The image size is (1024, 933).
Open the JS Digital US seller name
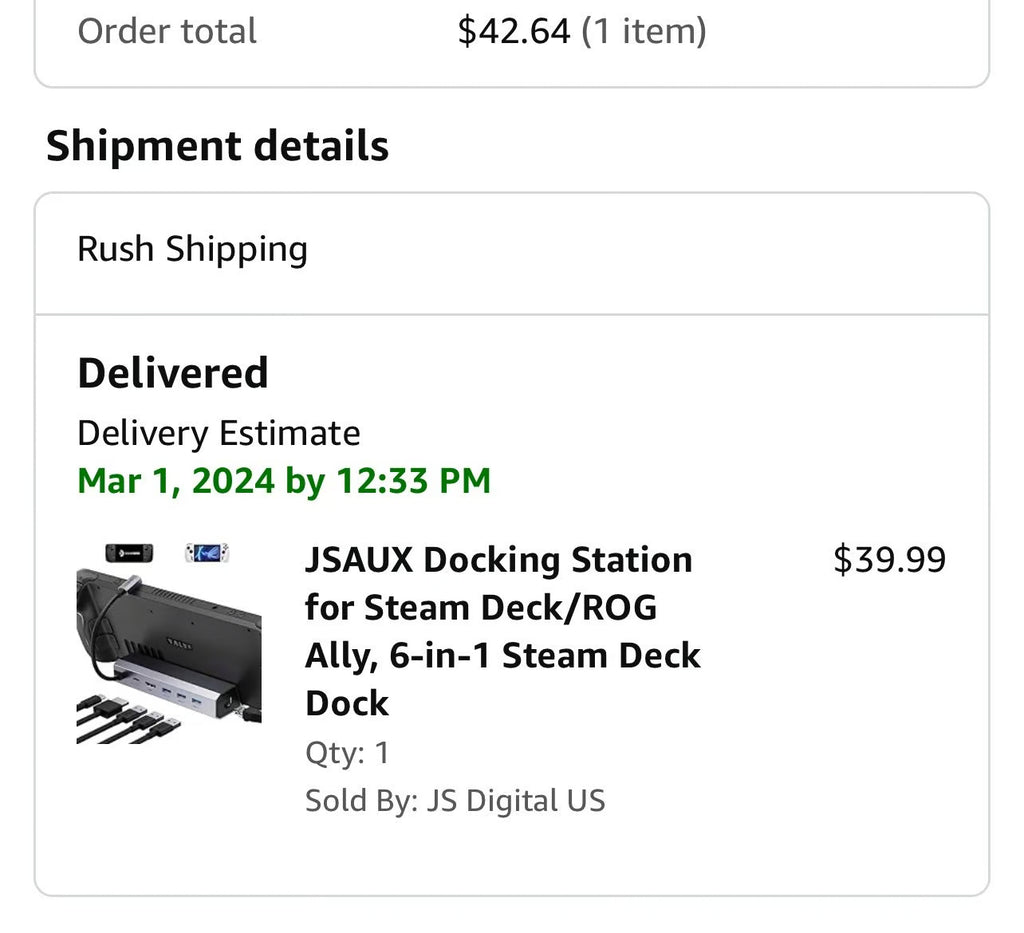(516, 801)
